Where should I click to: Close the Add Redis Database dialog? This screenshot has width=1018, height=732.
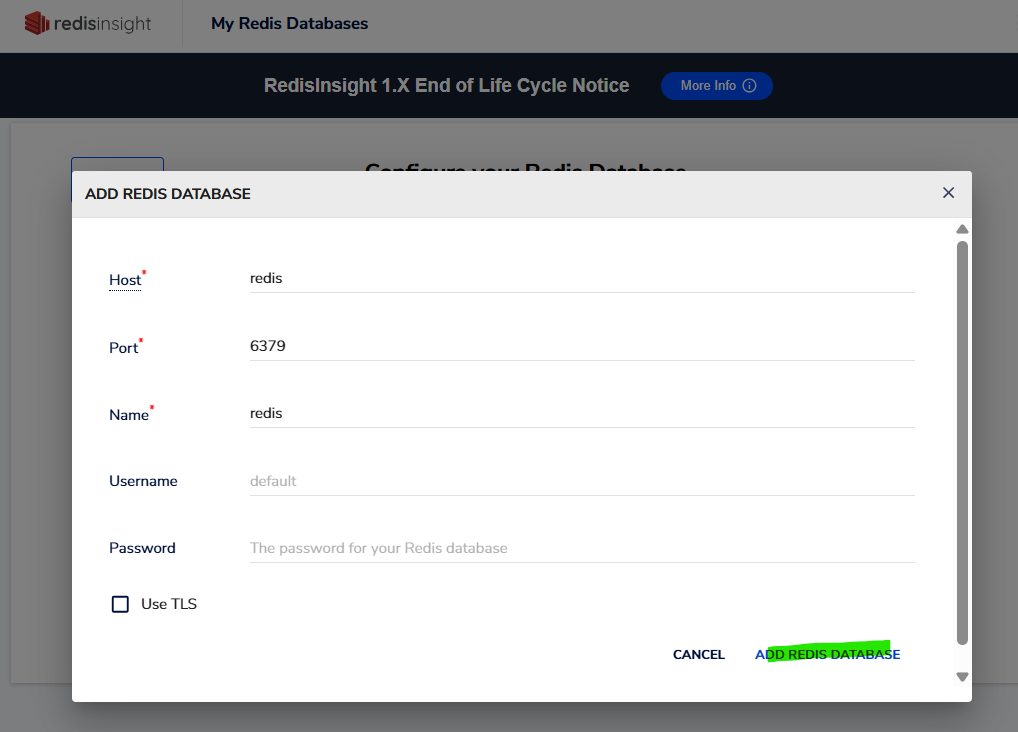tap(949, 193)
